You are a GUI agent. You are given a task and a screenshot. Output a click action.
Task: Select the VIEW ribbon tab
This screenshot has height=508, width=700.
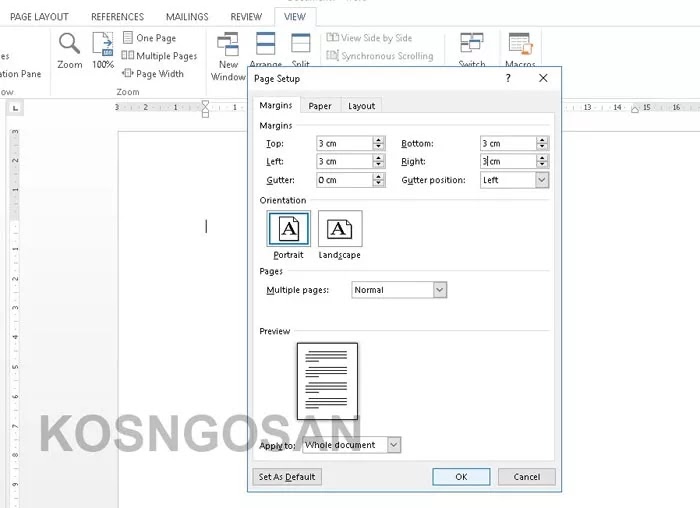pyautogui.click(x=295, y=17)
